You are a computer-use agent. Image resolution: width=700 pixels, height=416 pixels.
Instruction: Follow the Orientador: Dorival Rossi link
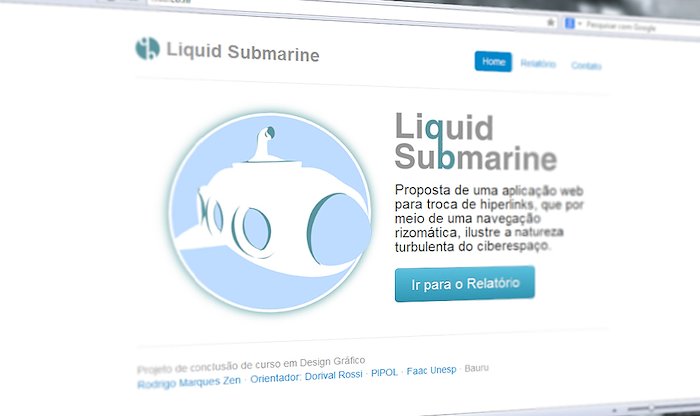coord(306,376)
